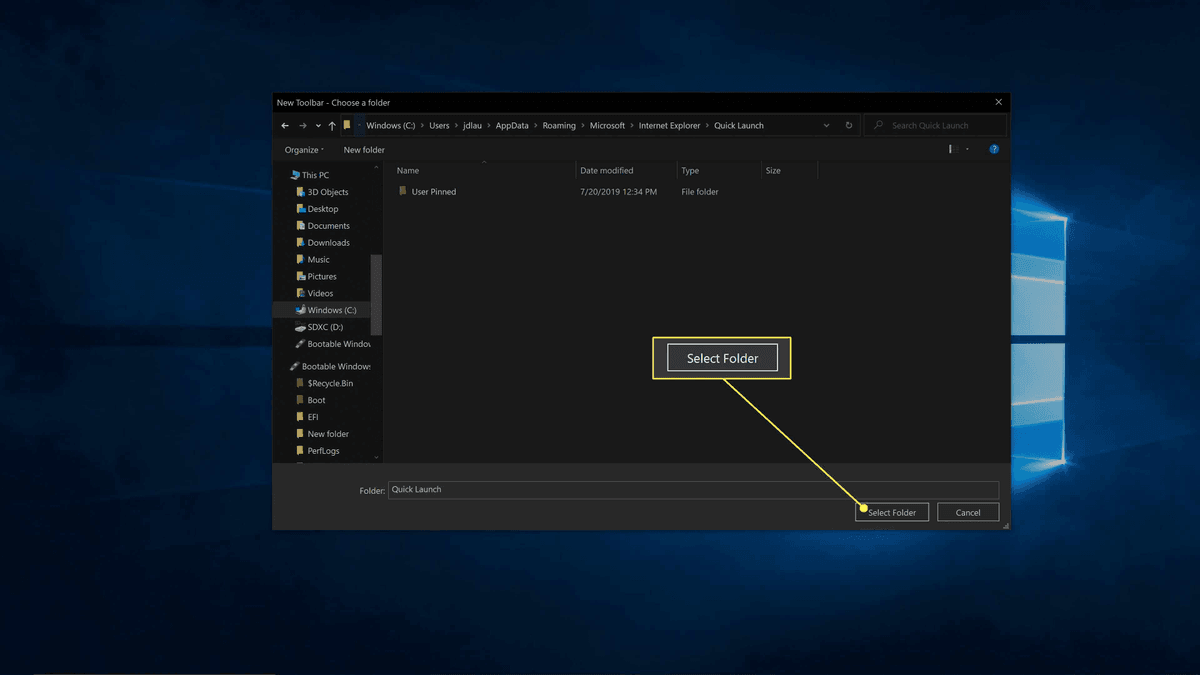Open the Help question mark icon
The height and width of the screenshot is (675, 1200).
(993, 148)
